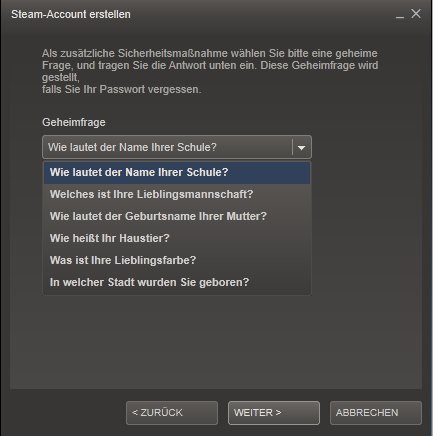Cancel account creation via 'ABBRECHEN'
The image size is (433, 436).
376,413
